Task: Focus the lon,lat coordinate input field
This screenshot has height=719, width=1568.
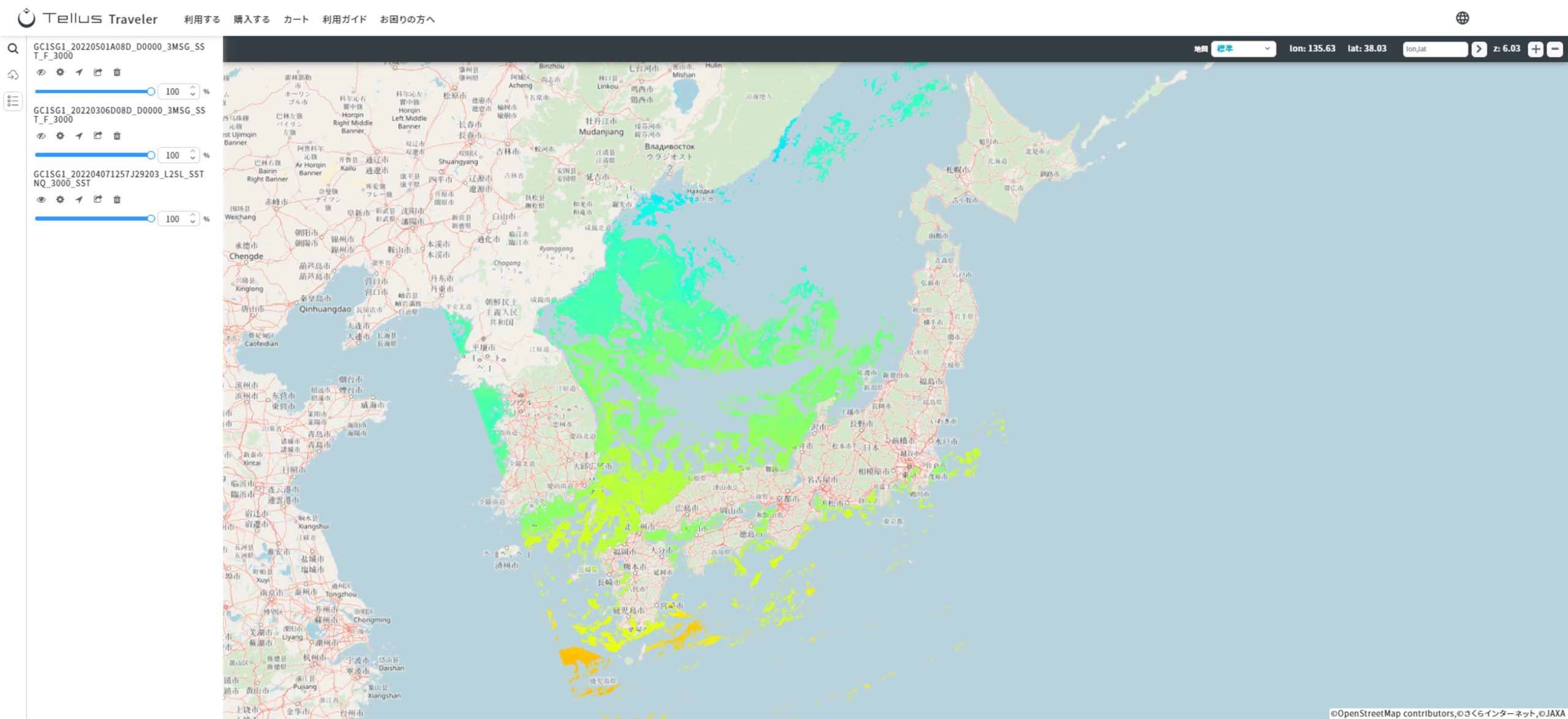Action: 1435,49
